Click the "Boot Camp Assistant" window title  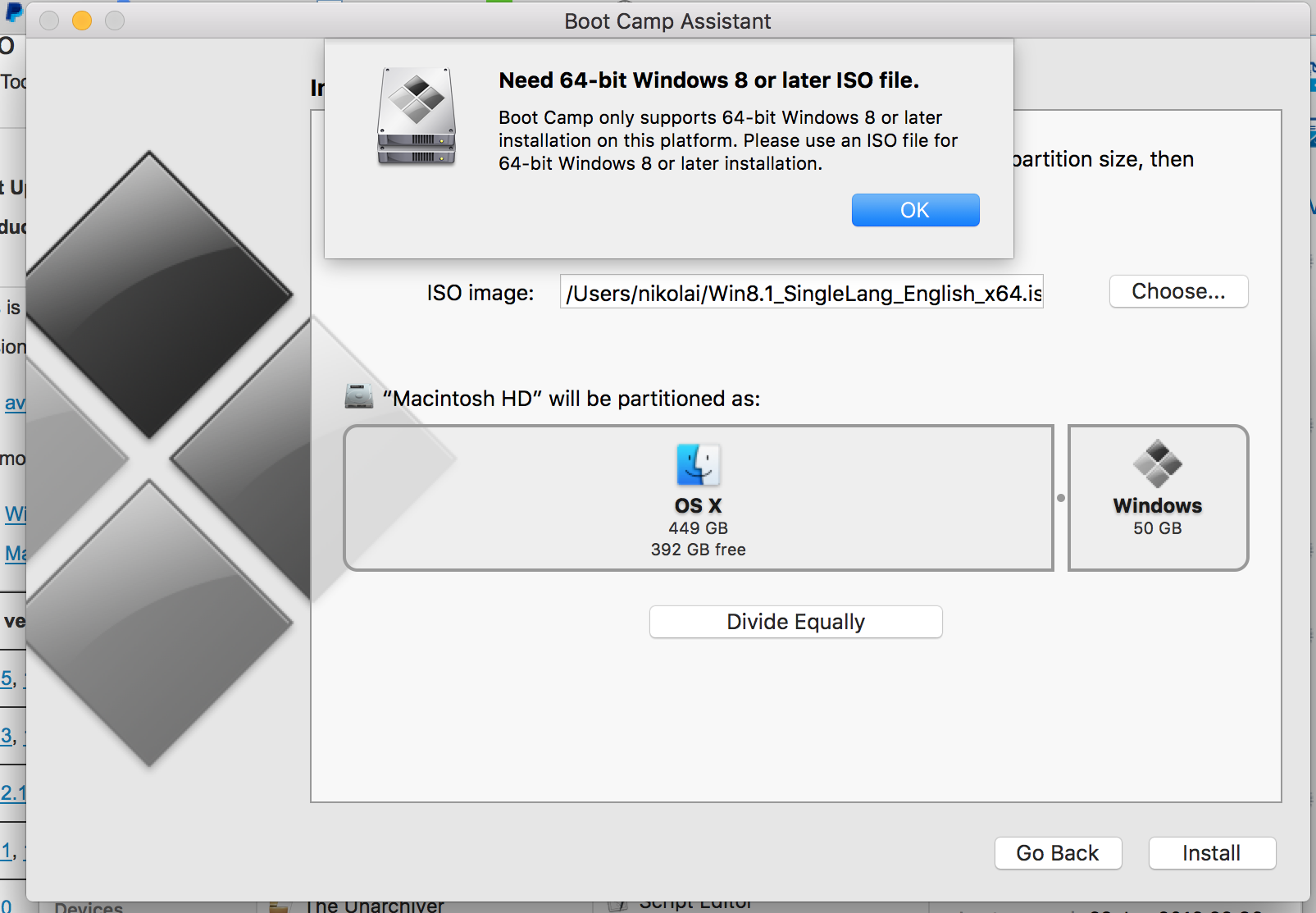[667, 21]
